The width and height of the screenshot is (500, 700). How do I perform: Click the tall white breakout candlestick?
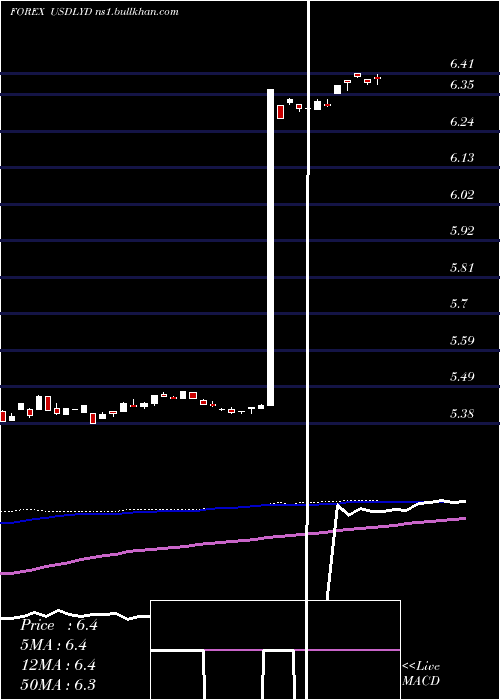pyautogui.click(x=270, y=247)
